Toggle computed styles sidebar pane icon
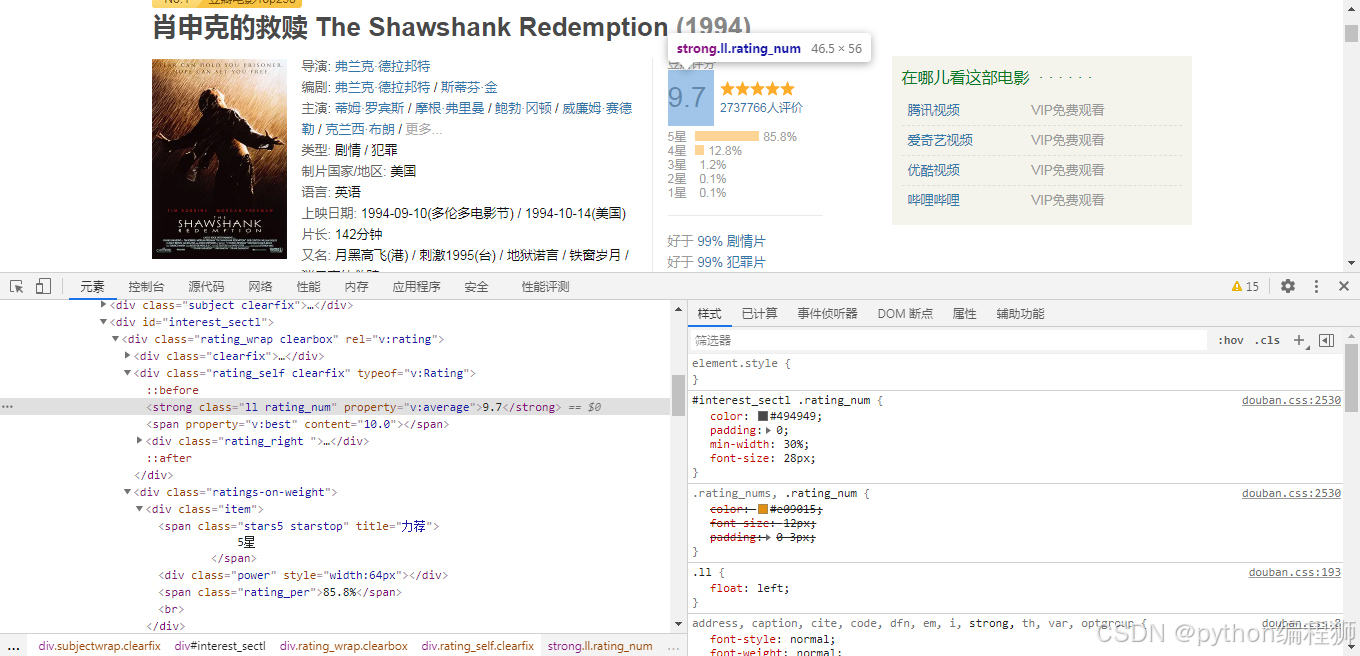This screenshot has height=656, width=1360. click(x=1327, y=340)
